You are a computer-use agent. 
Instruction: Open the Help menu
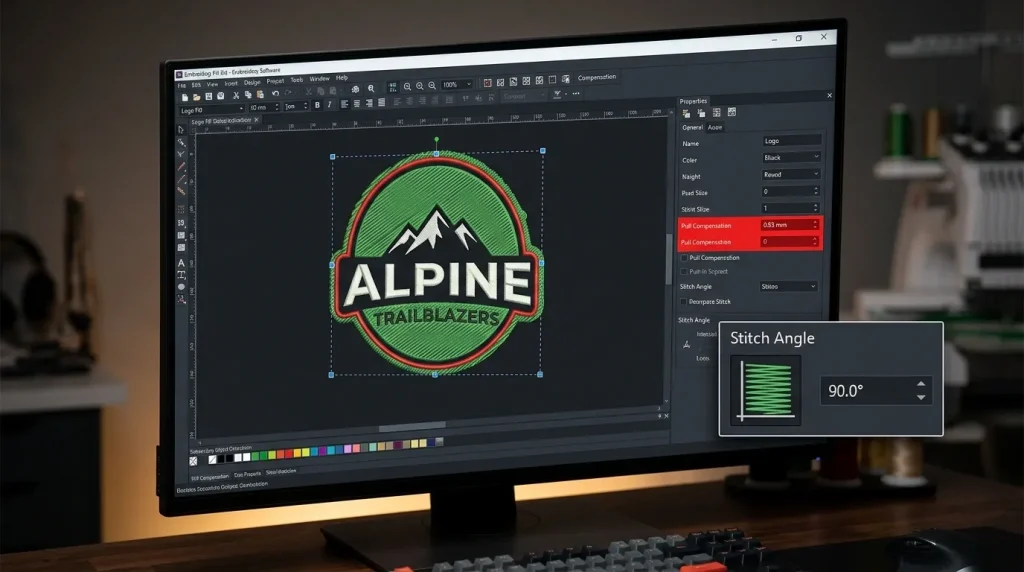coord(342,78)
